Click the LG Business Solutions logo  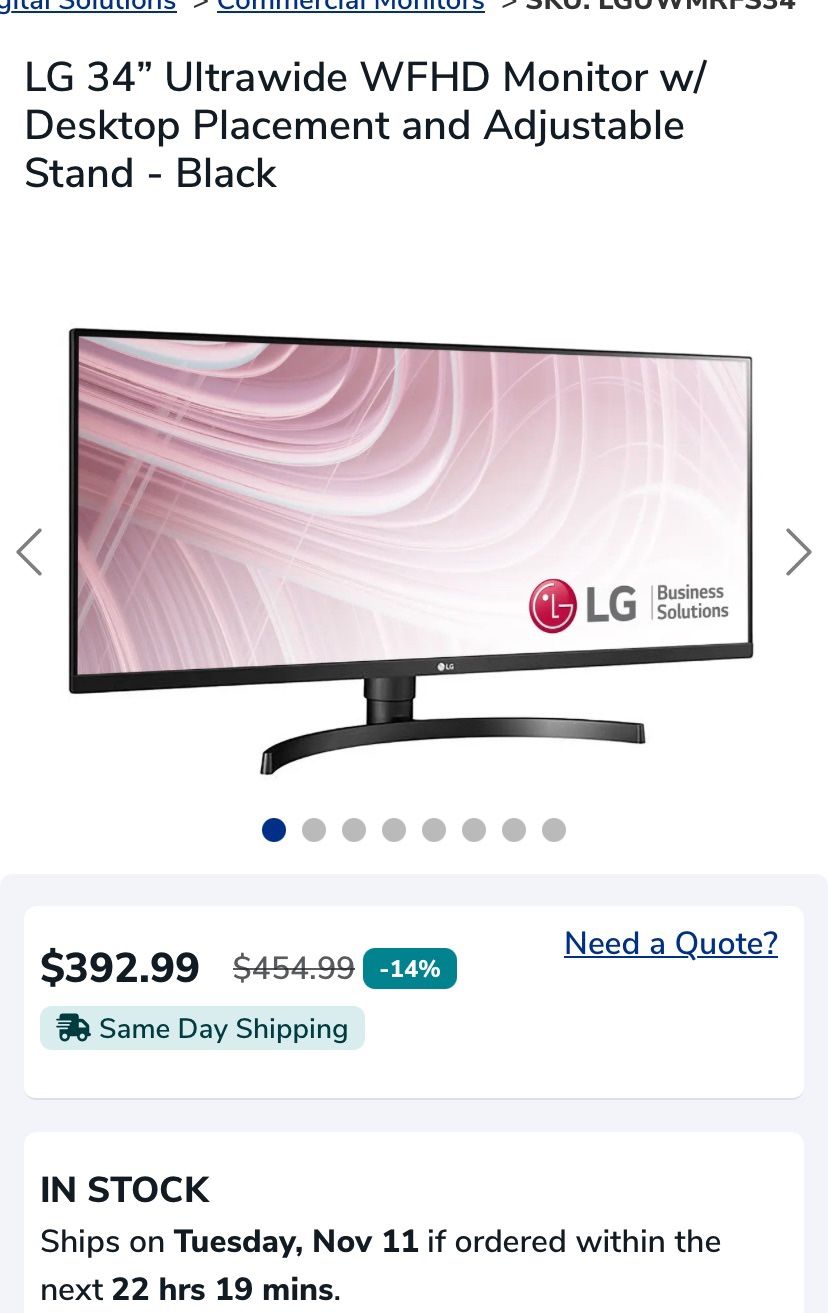click(x=629, y=604)
